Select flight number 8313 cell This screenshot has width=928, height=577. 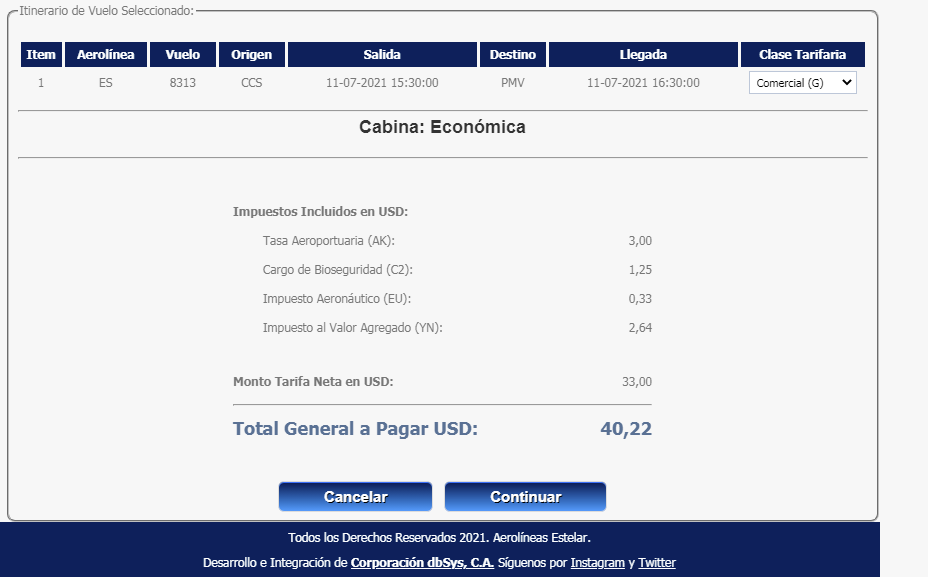[182, 83]
